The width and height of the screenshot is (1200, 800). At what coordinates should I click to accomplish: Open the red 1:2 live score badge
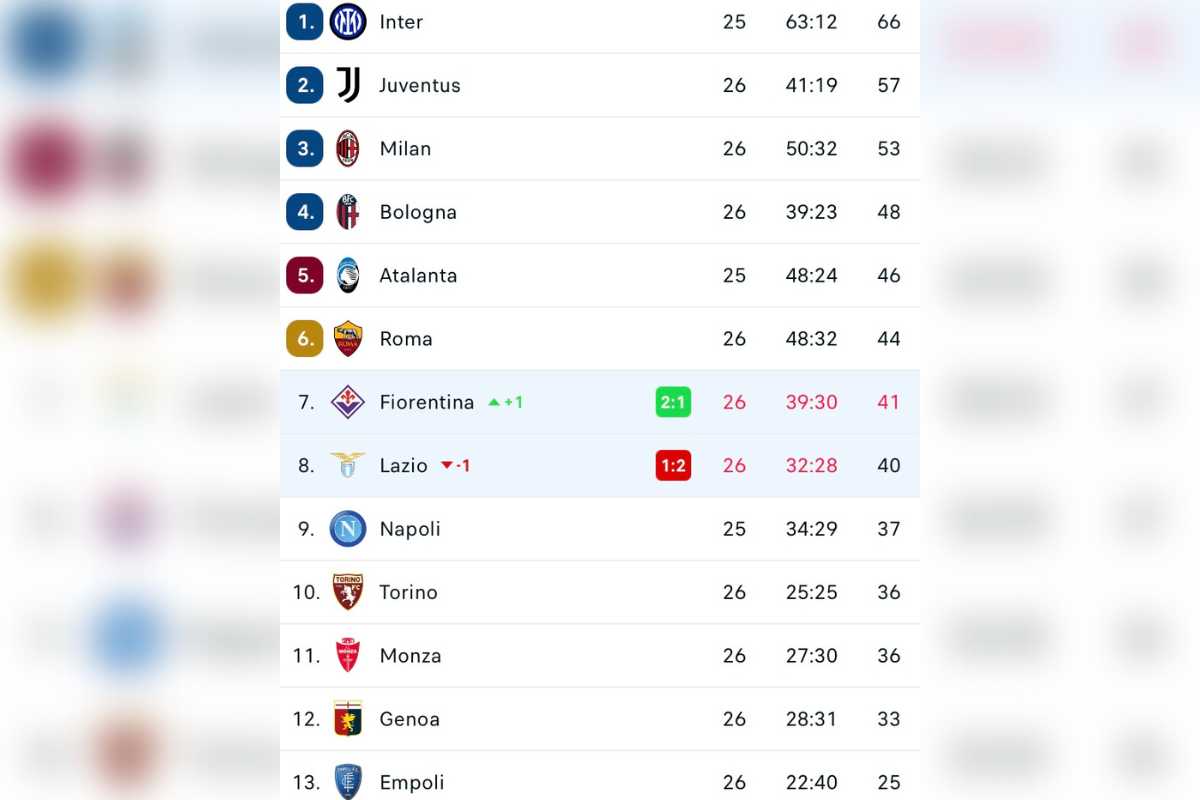673,465
